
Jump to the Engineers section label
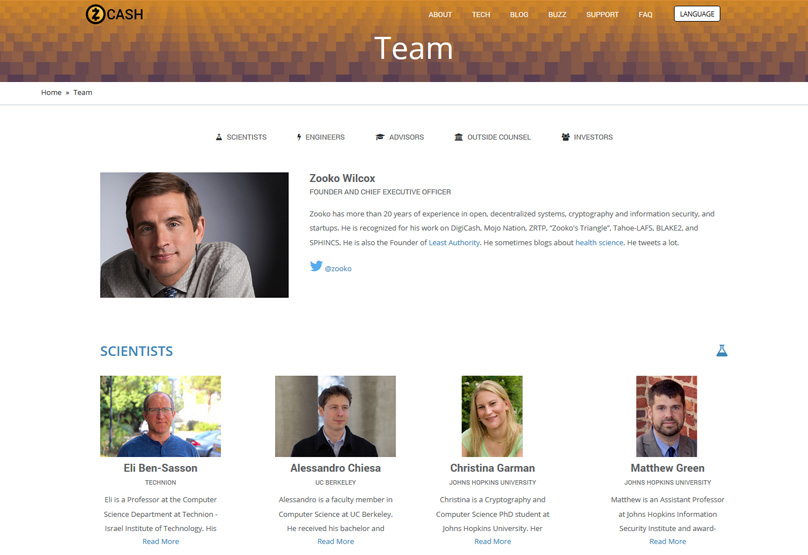(325, 137)
